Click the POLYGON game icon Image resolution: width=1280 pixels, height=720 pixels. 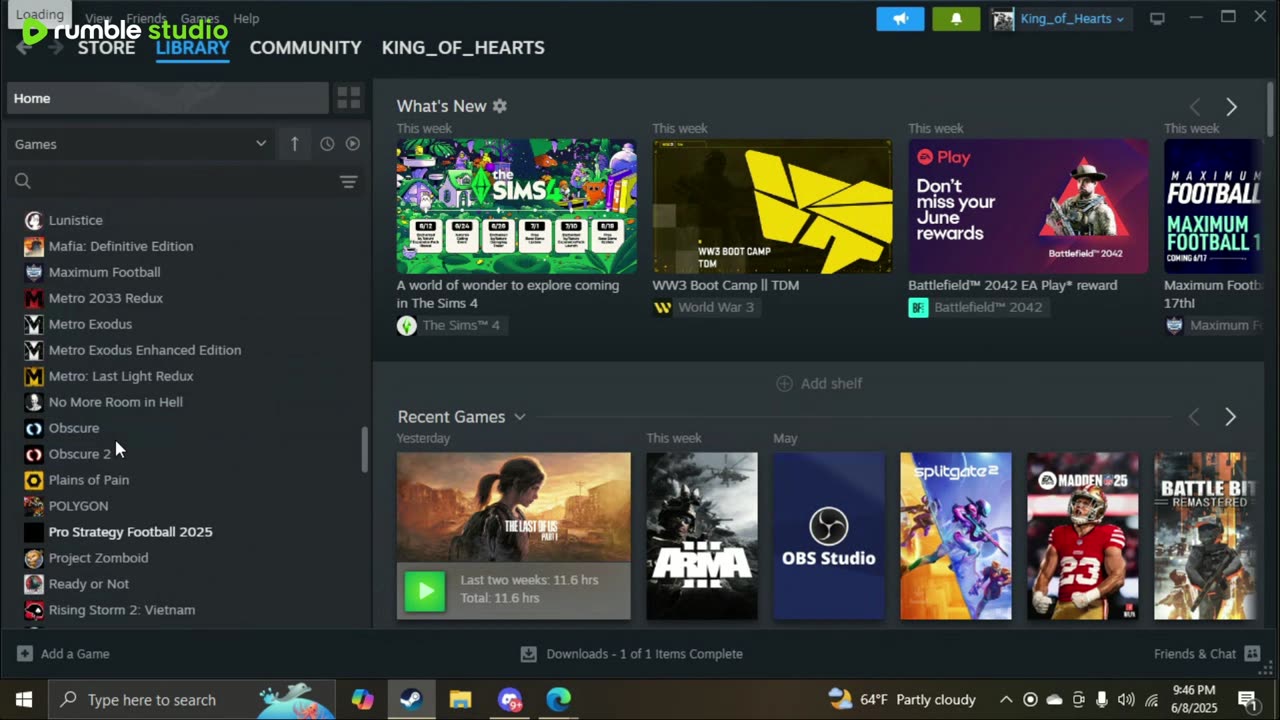point(34,506)
